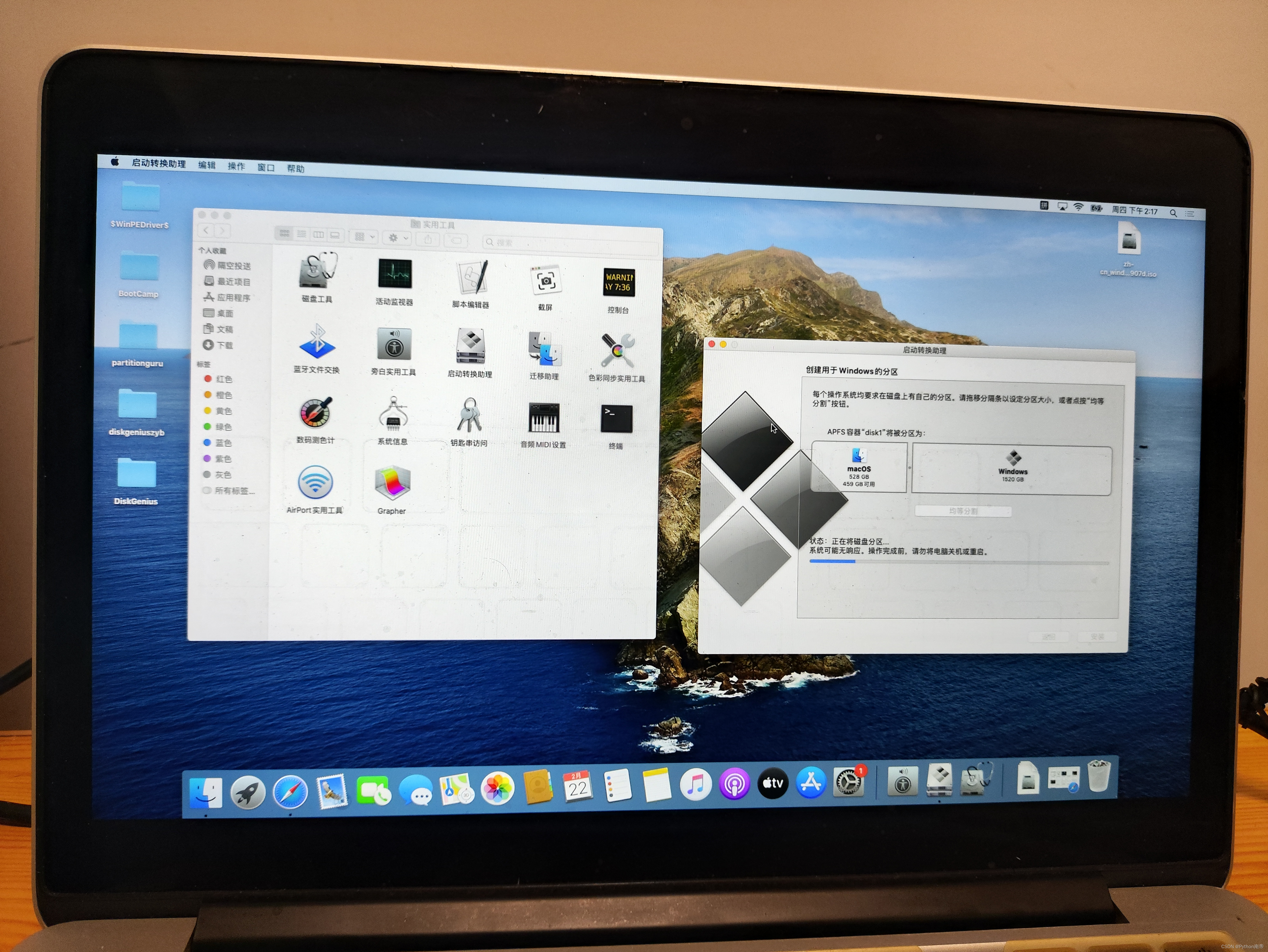The image size is (1268, 952).
Task: Open the 编辑 menu
Action: pyautogui.click(x=207, y=165)
